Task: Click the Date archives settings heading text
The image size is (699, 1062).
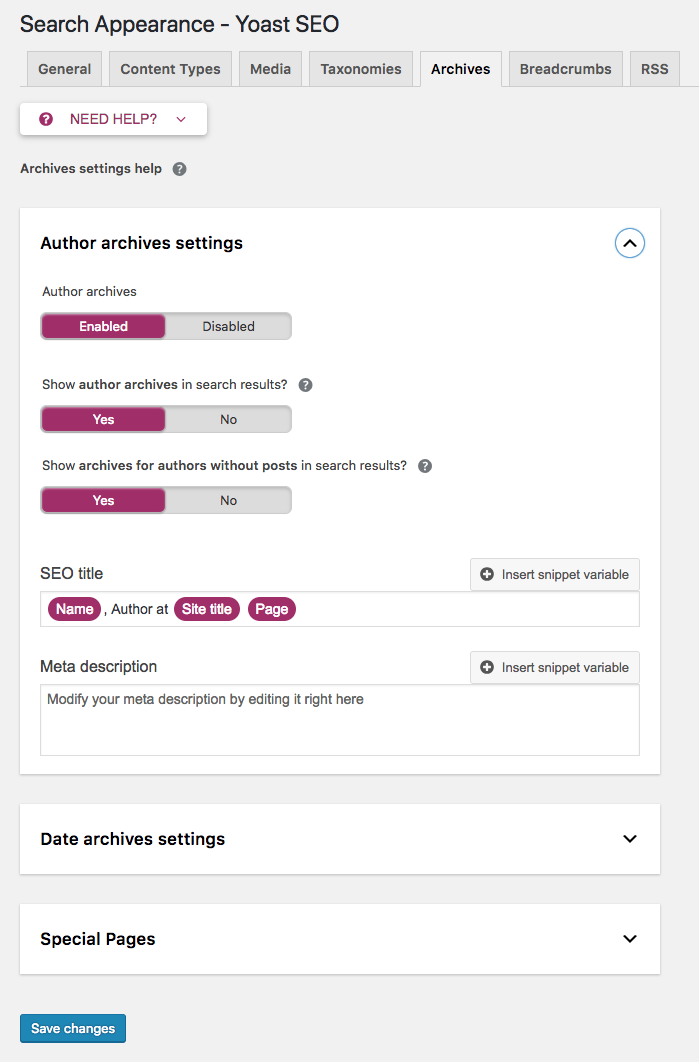Action: [x=133, y=839]
